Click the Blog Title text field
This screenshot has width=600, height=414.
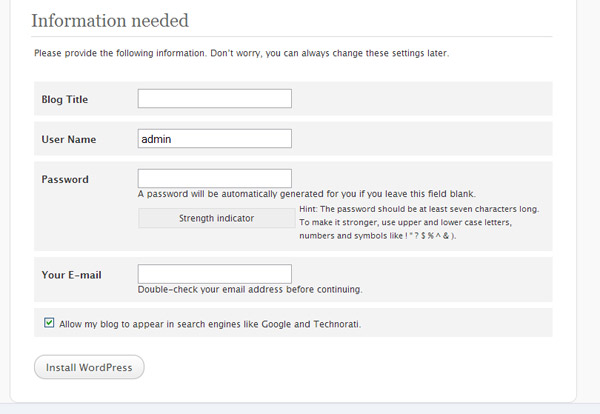pyautogui.click(x=215, y=98)
